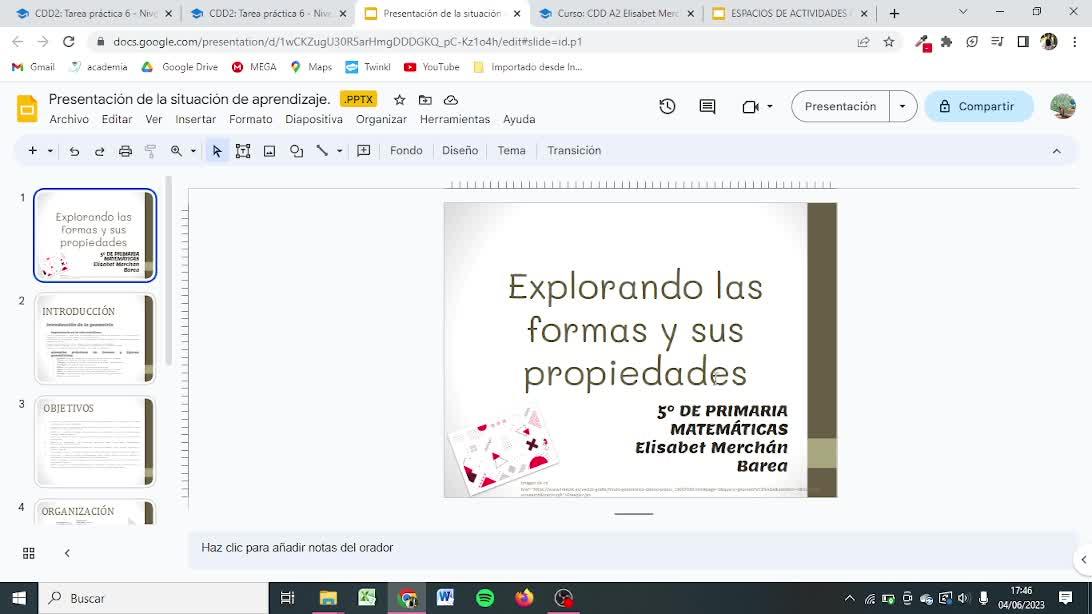Open the zoom dropdown arrow
This screenshot has width=1092, height=614.
pos(193,151)
